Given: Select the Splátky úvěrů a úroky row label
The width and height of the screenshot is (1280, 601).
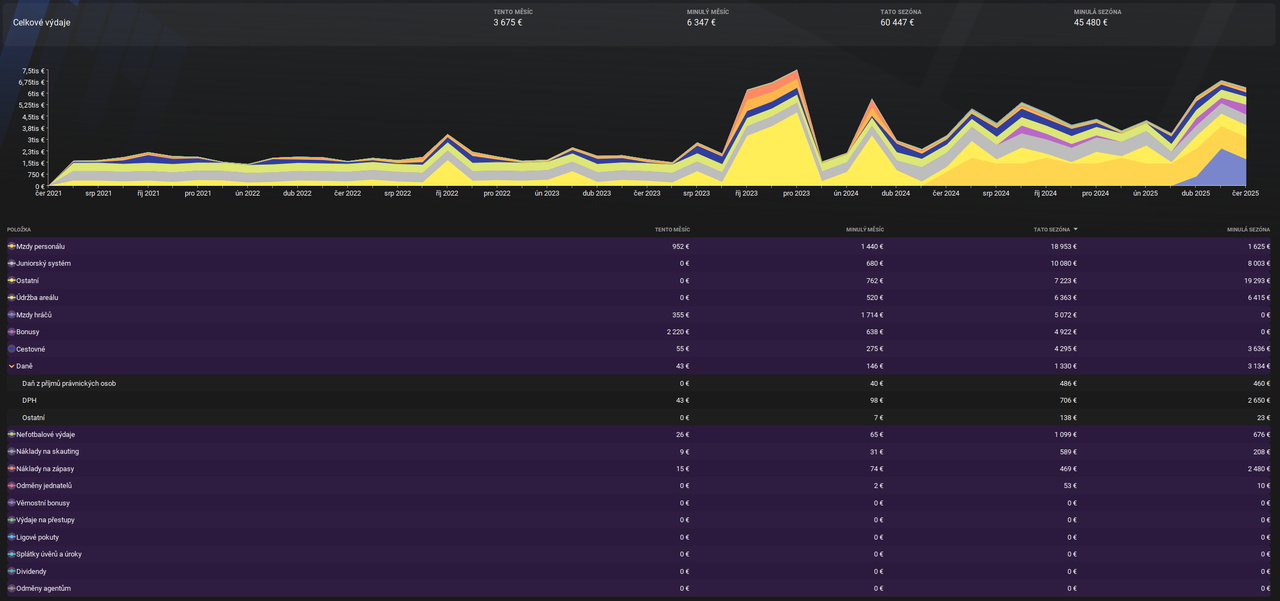Looking at the screenshot, I should [x=49, y=554].
